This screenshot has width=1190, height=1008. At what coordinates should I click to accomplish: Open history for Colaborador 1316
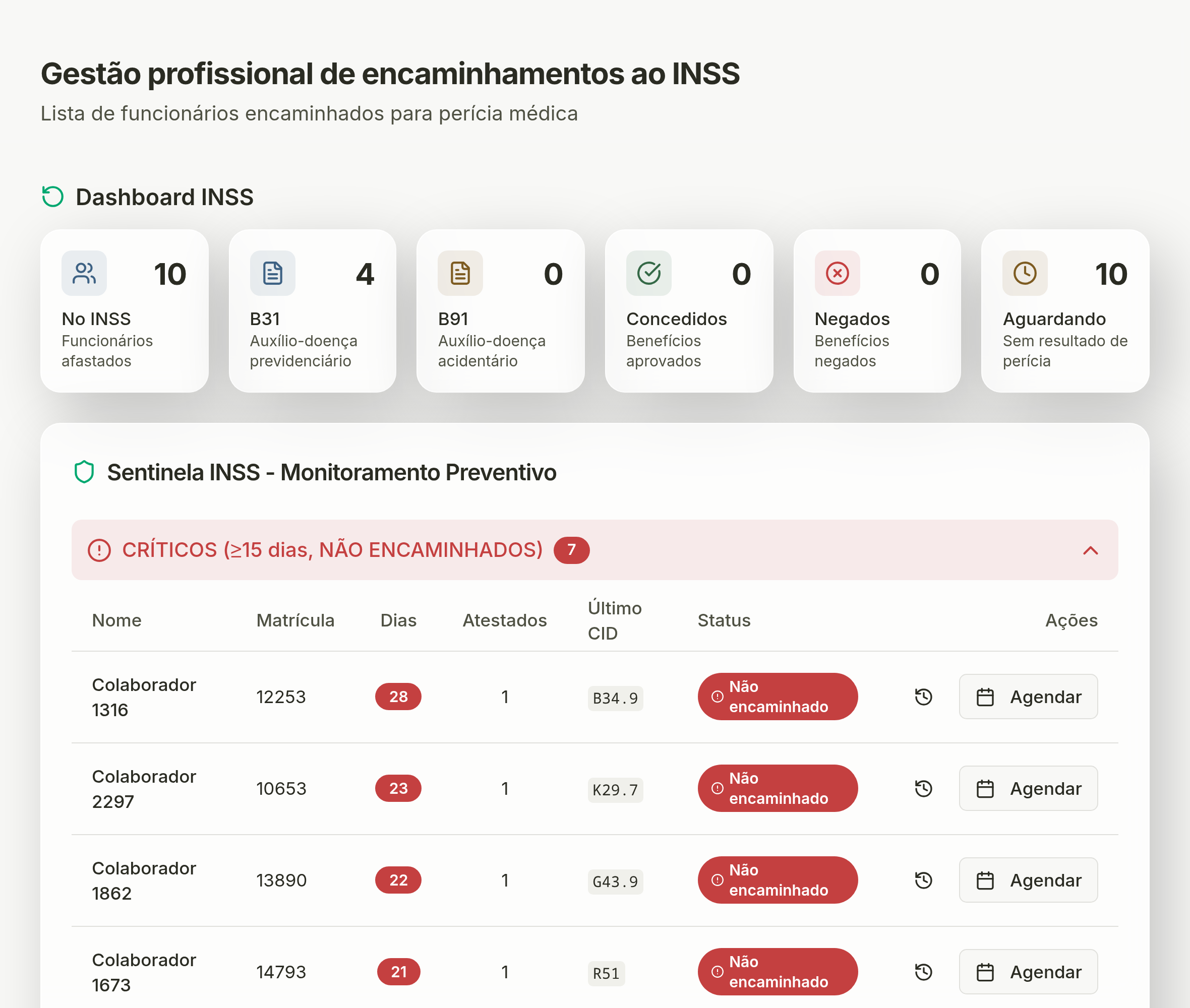click(x=924, y=697)
